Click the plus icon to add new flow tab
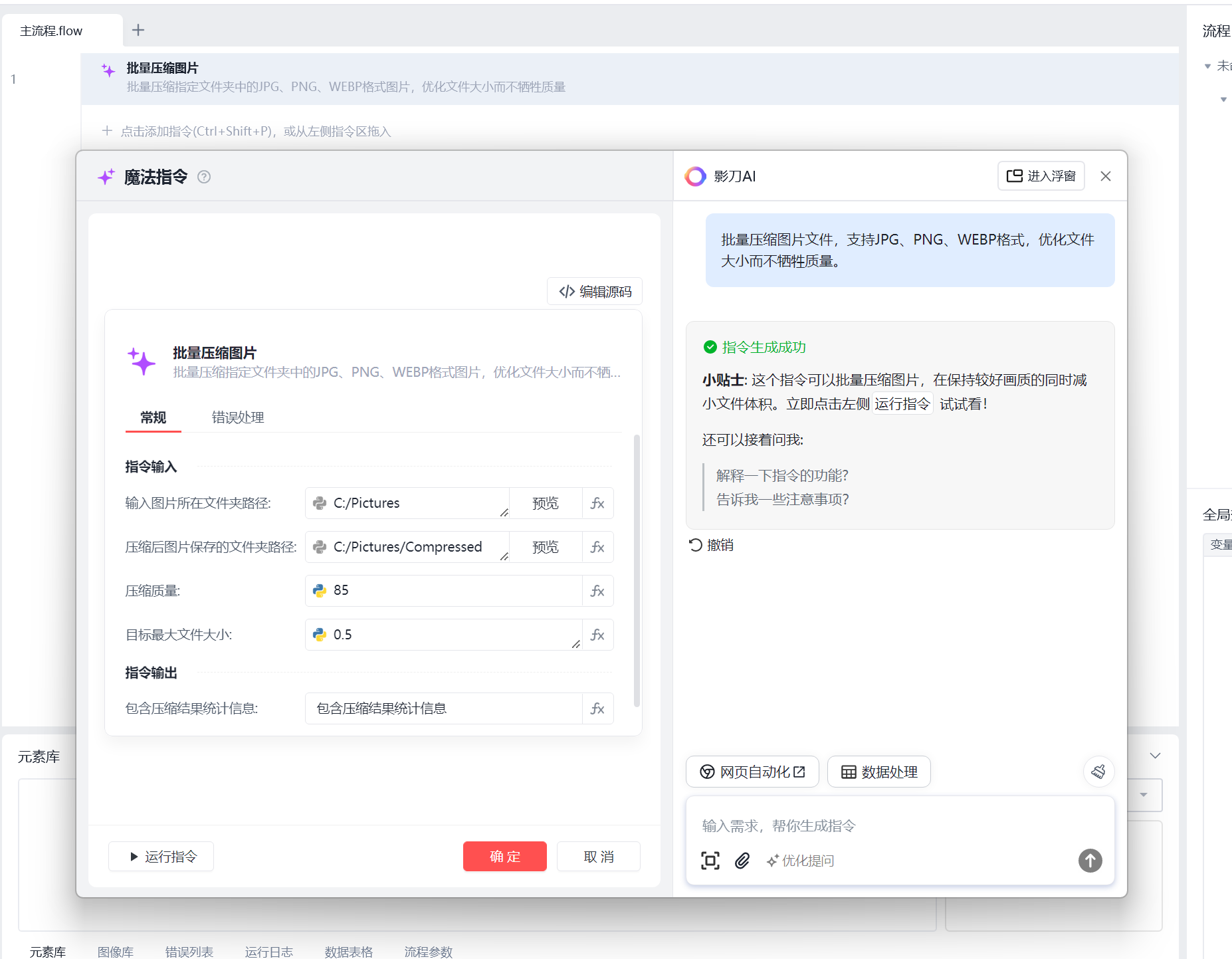The width and height of the screenshot is (1232, 959). [x=138, y=30]
